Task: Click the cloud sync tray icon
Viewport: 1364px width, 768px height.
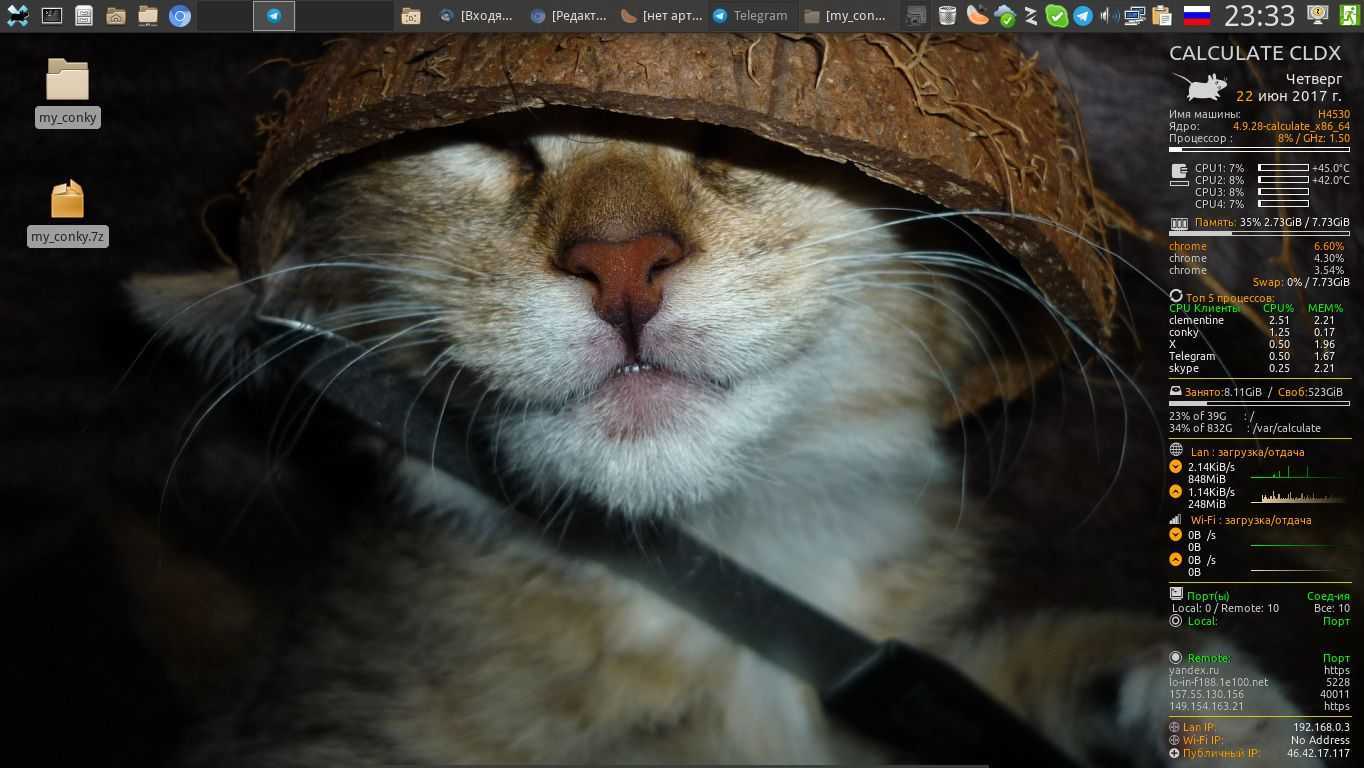Action: 1004,15
